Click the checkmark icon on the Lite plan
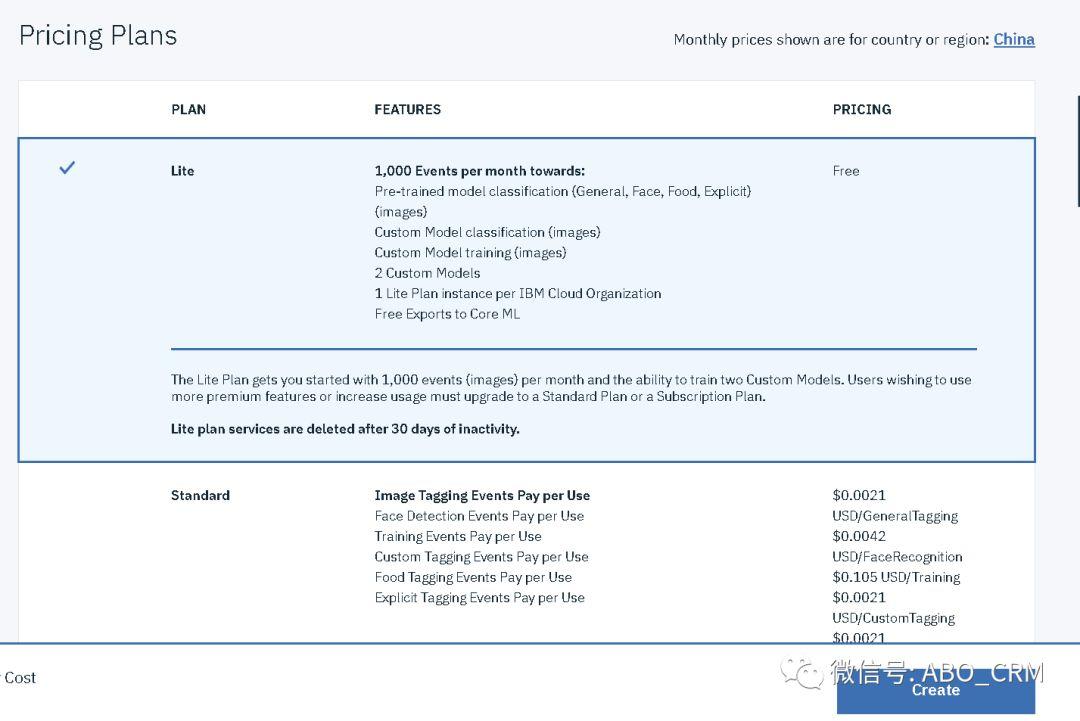Viewport: 1080px width, 721px height. point(67,167)
